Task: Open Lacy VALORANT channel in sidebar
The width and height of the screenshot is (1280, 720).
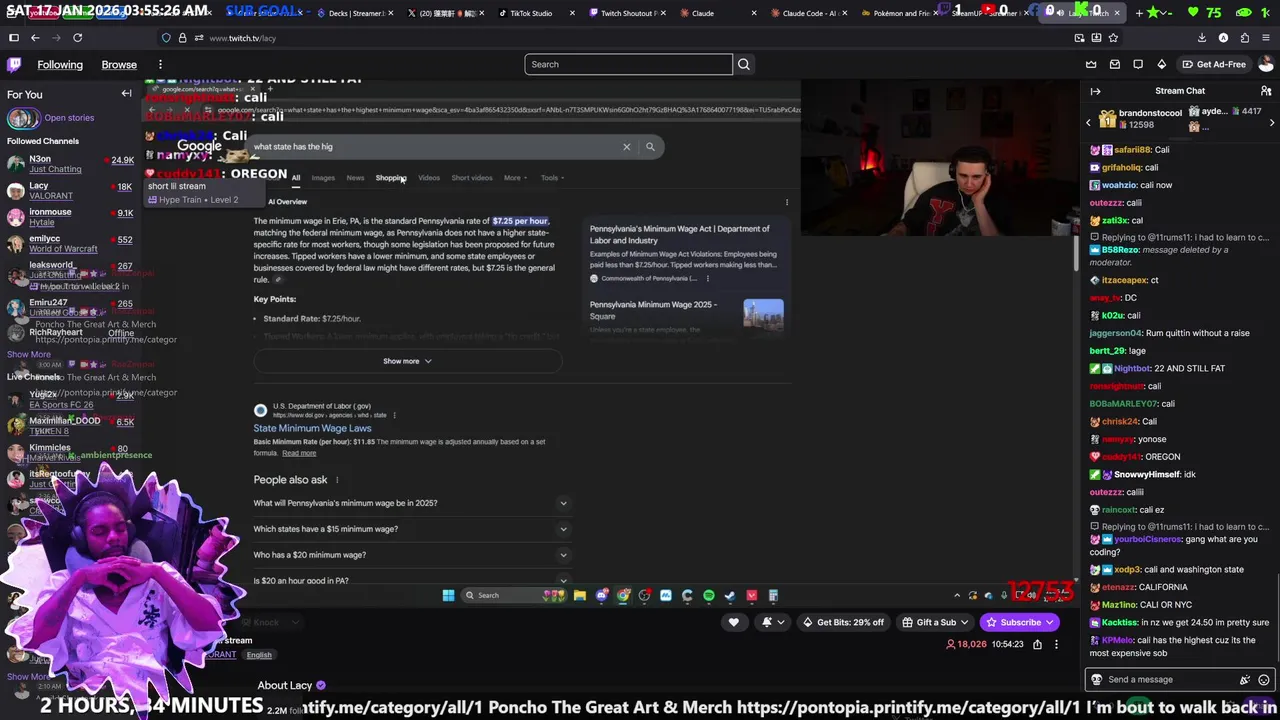Action: point(70,191)
